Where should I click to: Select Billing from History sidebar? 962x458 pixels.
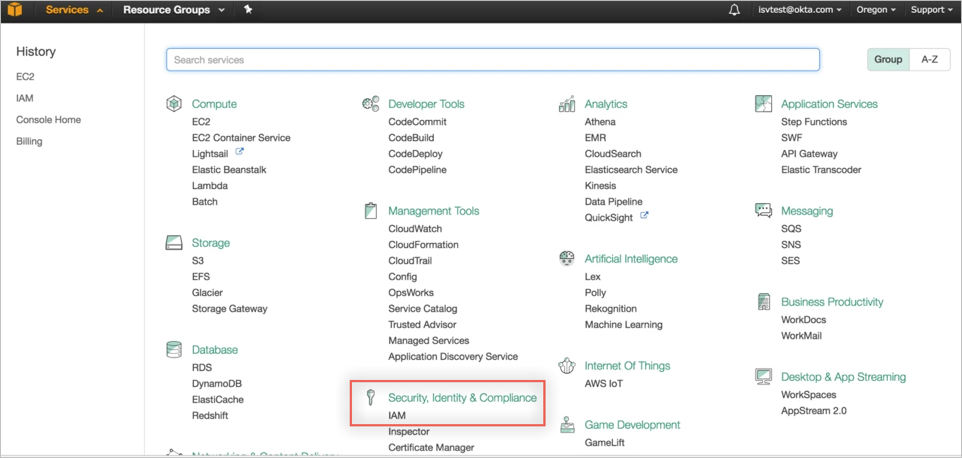29,141
